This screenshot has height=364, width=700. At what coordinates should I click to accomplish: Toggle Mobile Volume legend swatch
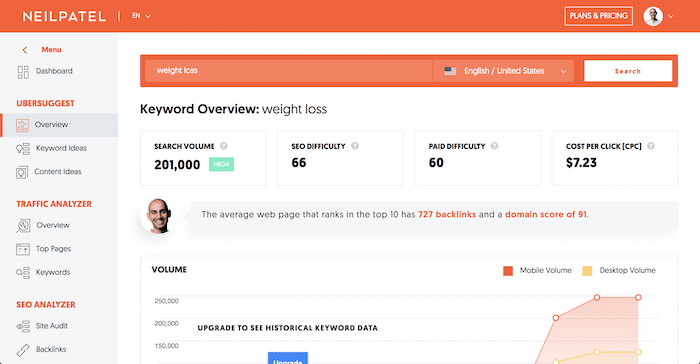(x=508, y=271)
